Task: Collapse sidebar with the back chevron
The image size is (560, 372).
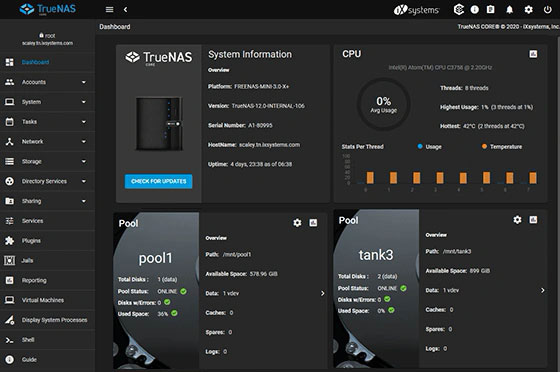Action: pos(125,10)
